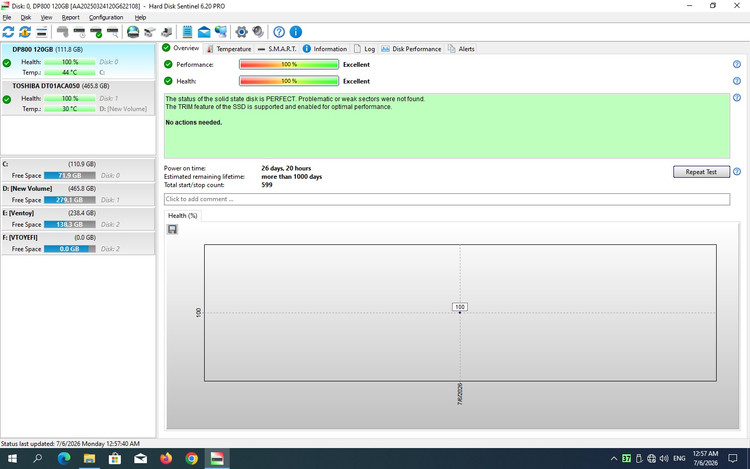Viewport: 750px width, 469px height.
Task: Click the globe over disk toolbar icon
Action: coord(133,32)
